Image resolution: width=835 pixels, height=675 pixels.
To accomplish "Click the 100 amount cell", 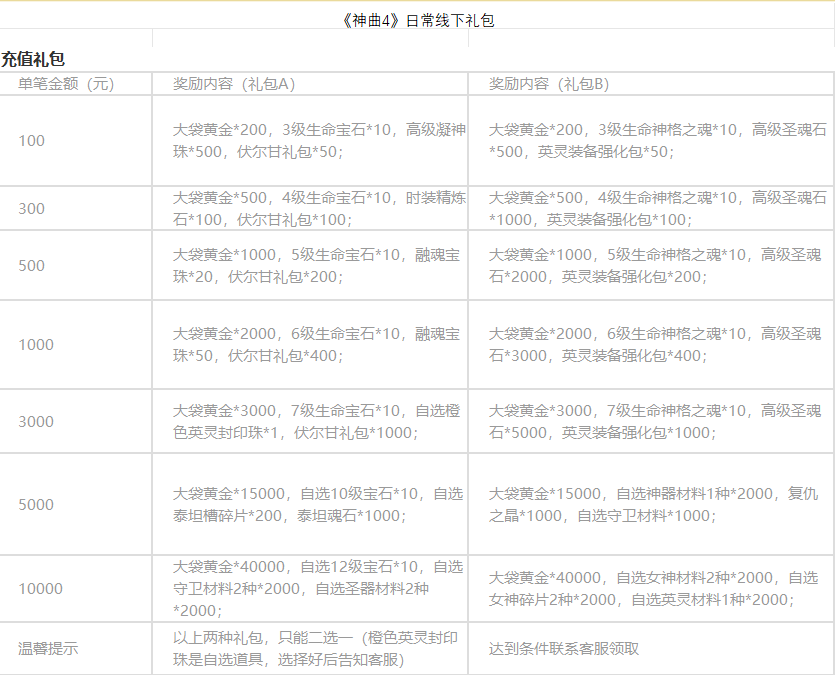I will pyautogui.click(x=32, y=141).
